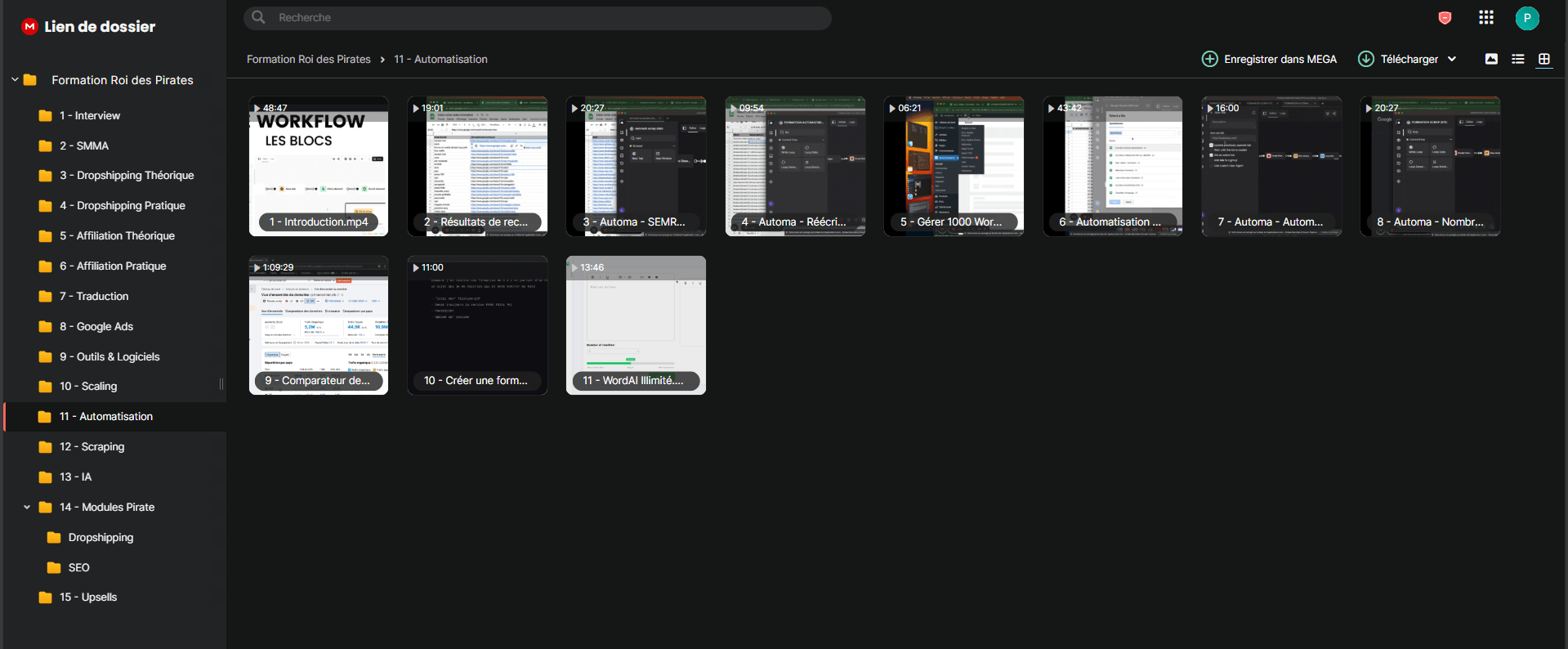1568x649 pixels.
Task: Click the plus icon beside Enregistrer dans MEGA
Action: click(x=1210, y=59)
